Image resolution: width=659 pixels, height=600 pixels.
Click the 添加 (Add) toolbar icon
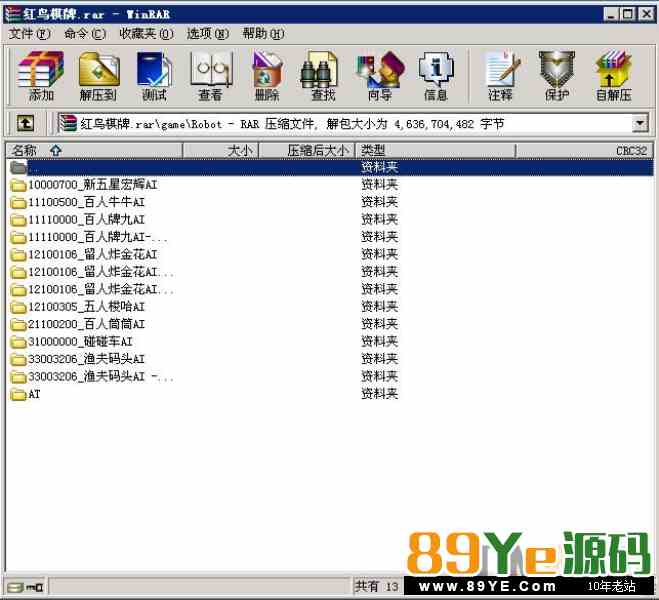[x=41, y=76]
